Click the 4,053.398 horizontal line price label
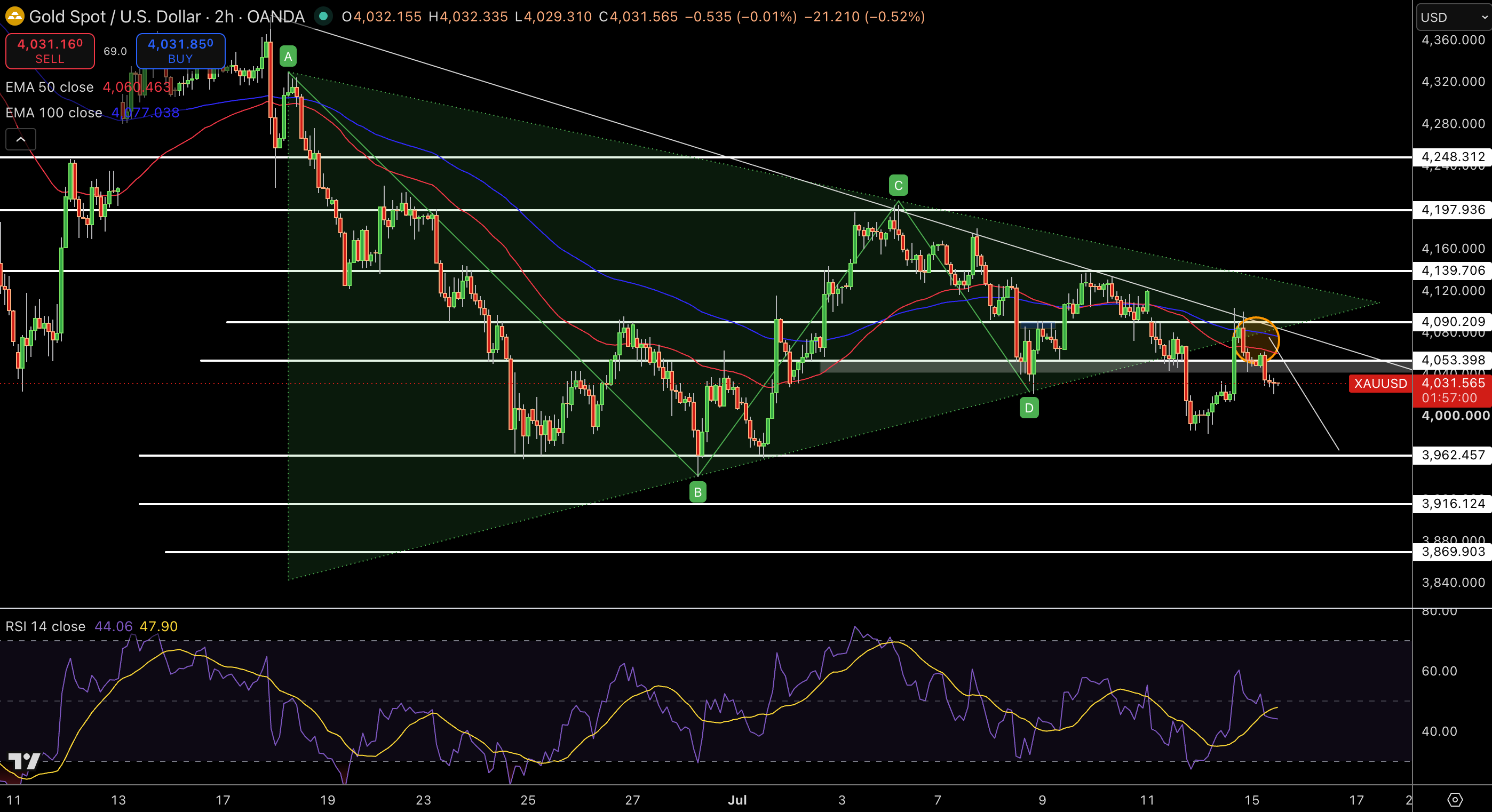 click(x=1453, y=360)
